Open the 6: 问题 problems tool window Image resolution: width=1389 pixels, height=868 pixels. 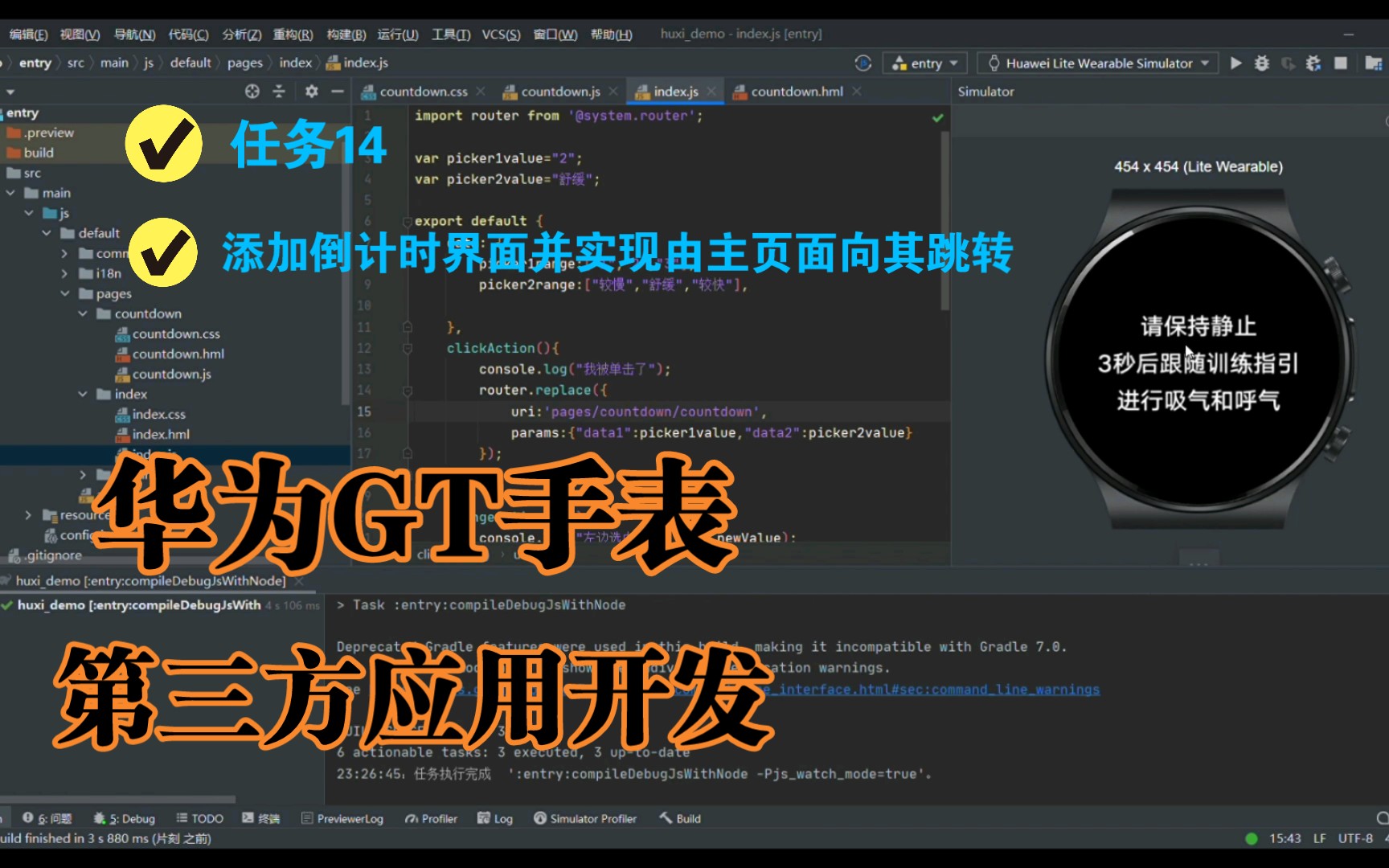tap(47, 818)
